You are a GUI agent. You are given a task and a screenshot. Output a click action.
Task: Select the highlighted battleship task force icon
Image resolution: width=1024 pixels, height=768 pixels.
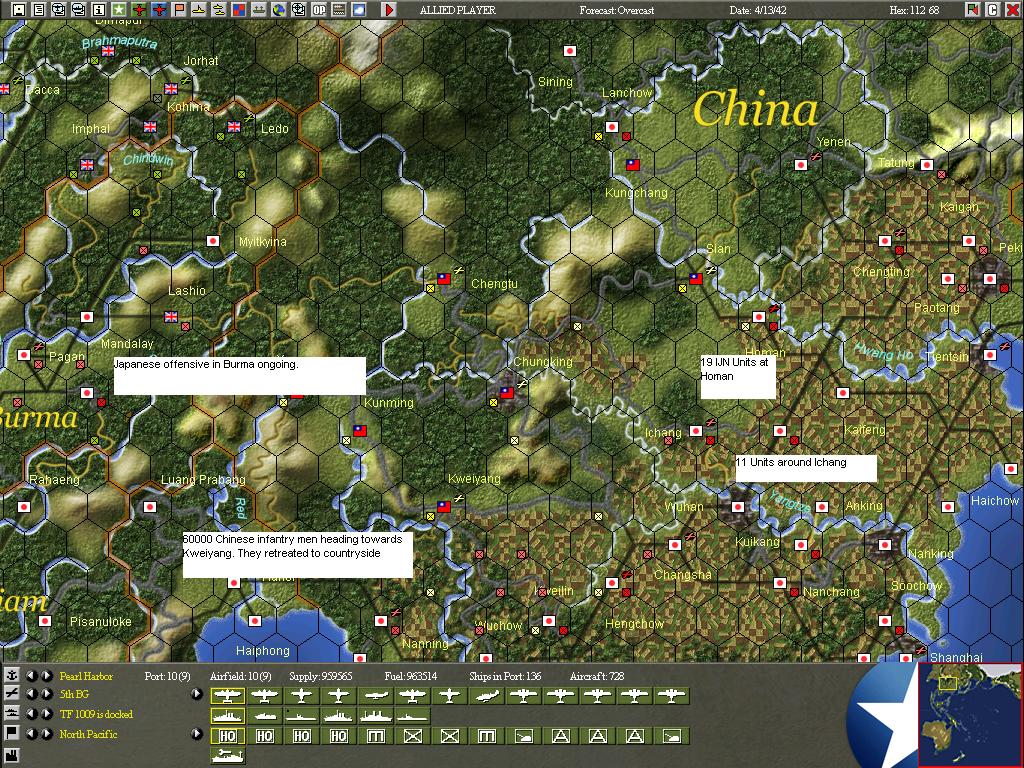(227, 716)
